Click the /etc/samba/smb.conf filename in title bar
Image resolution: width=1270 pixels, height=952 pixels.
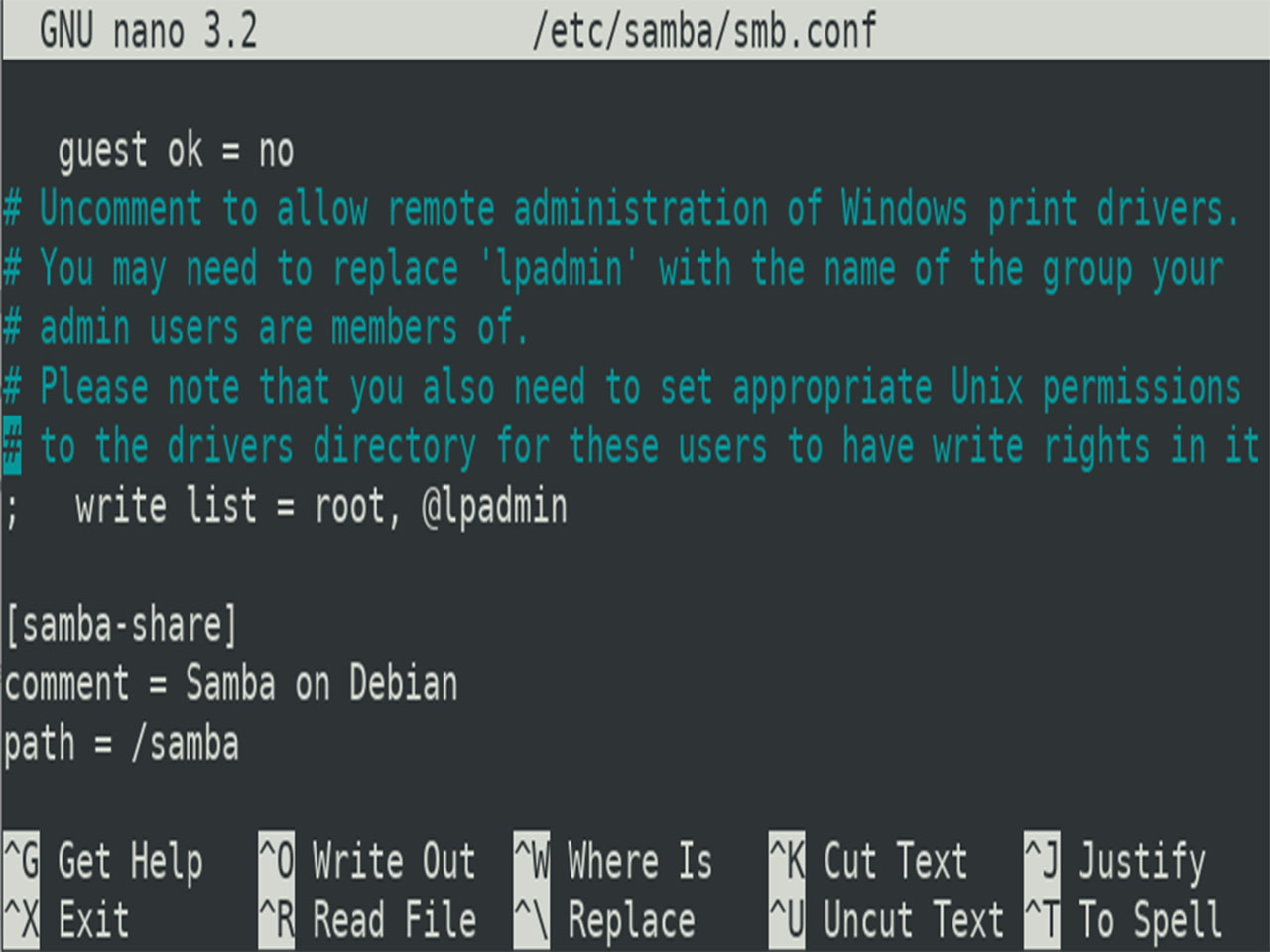click(704, 31)
